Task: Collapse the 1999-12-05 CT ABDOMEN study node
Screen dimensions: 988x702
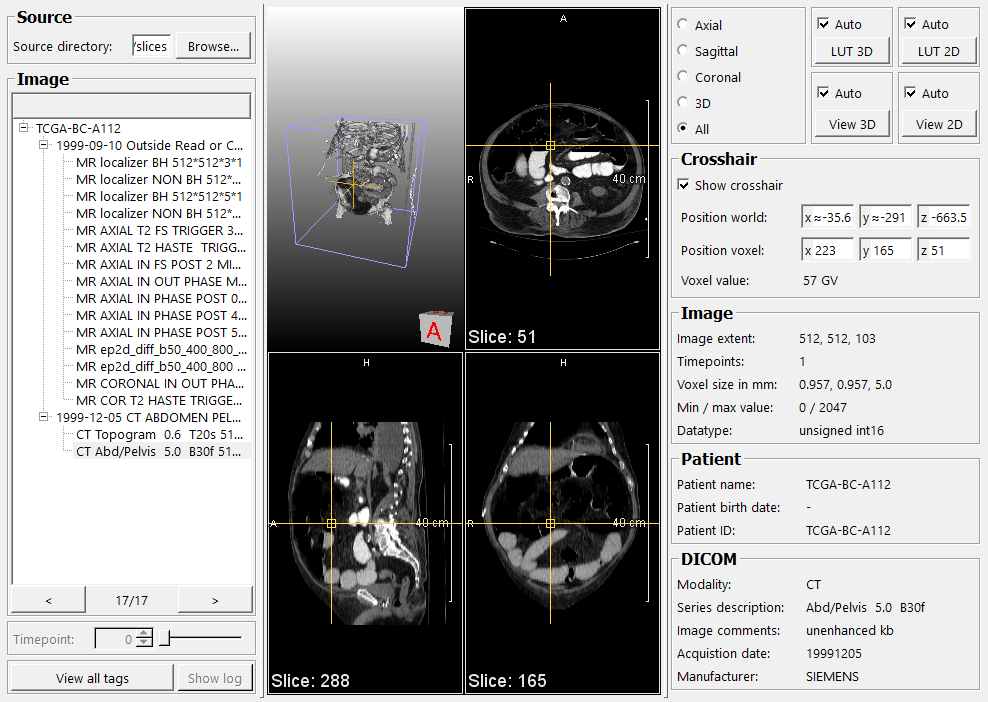Action: (x=43, y=417)
